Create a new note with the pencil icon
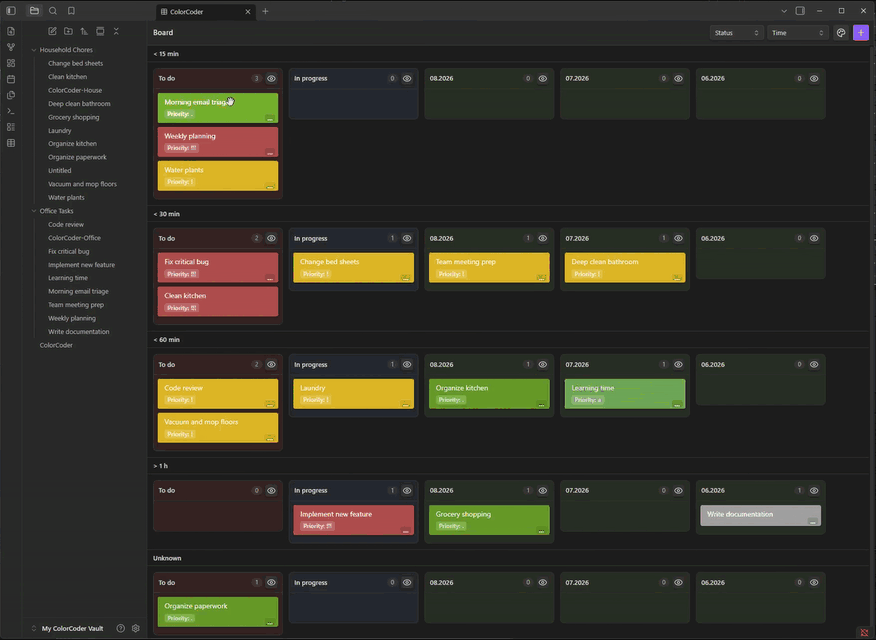876x640 pixels. tap(52, 31)
